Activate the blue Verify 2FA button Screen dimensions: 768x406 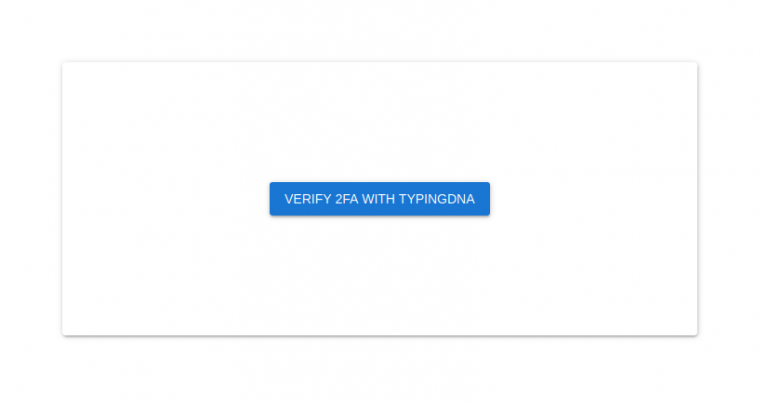380,199
